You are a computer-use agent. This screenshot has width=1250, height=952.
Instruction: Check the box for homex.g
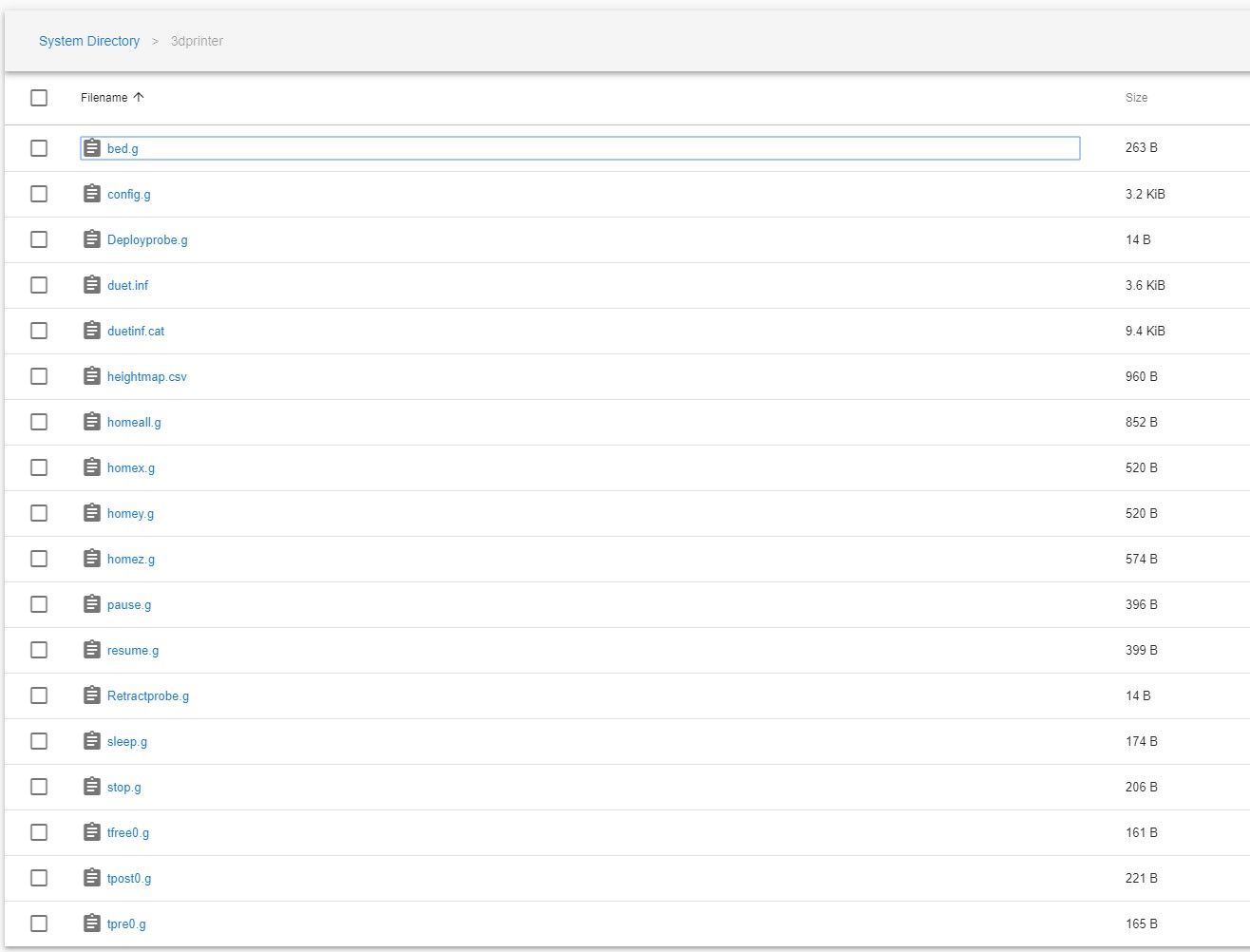pos(39,467)
